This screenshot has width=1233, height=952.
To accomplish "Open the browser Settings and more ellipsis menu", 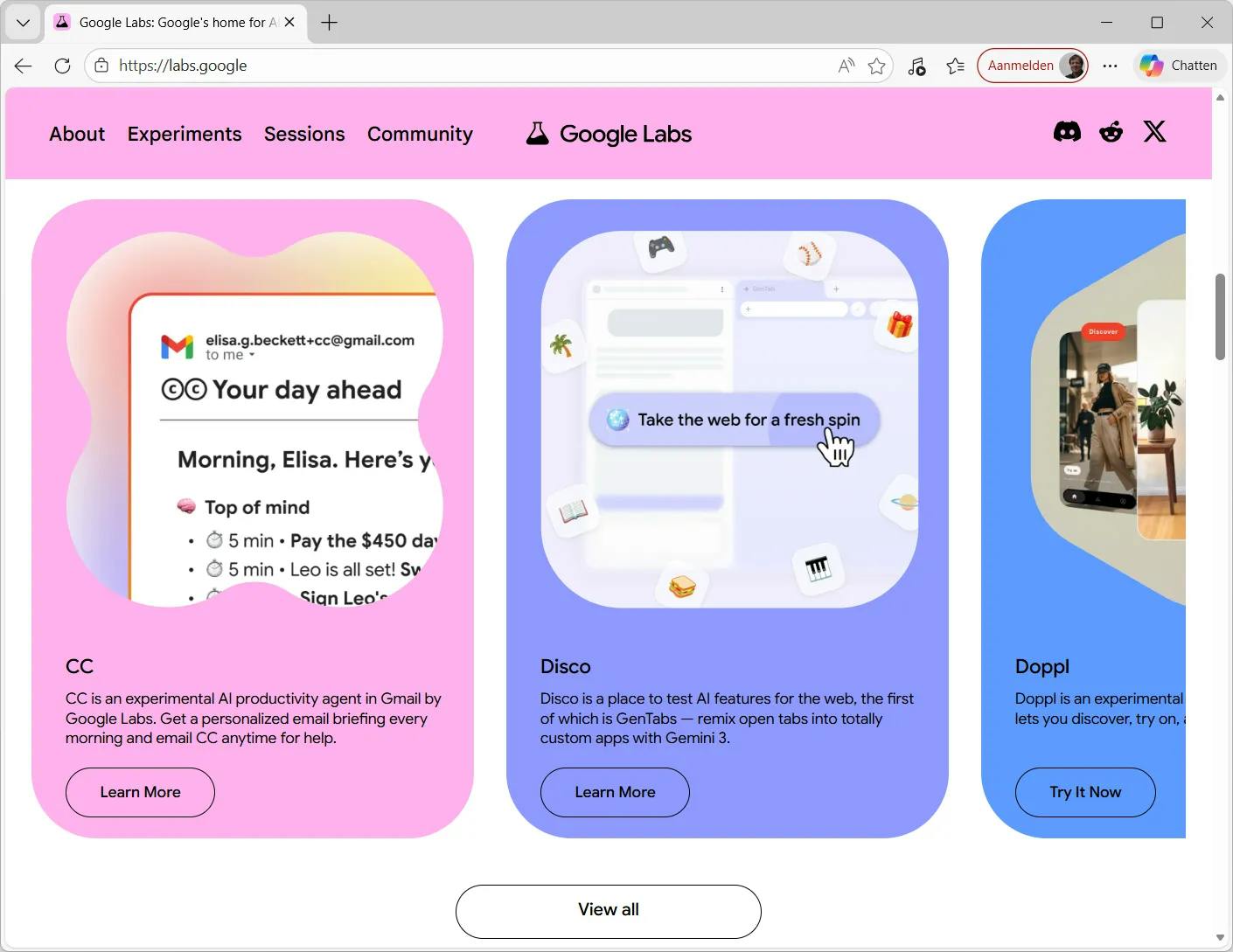I will point(1110,66).
